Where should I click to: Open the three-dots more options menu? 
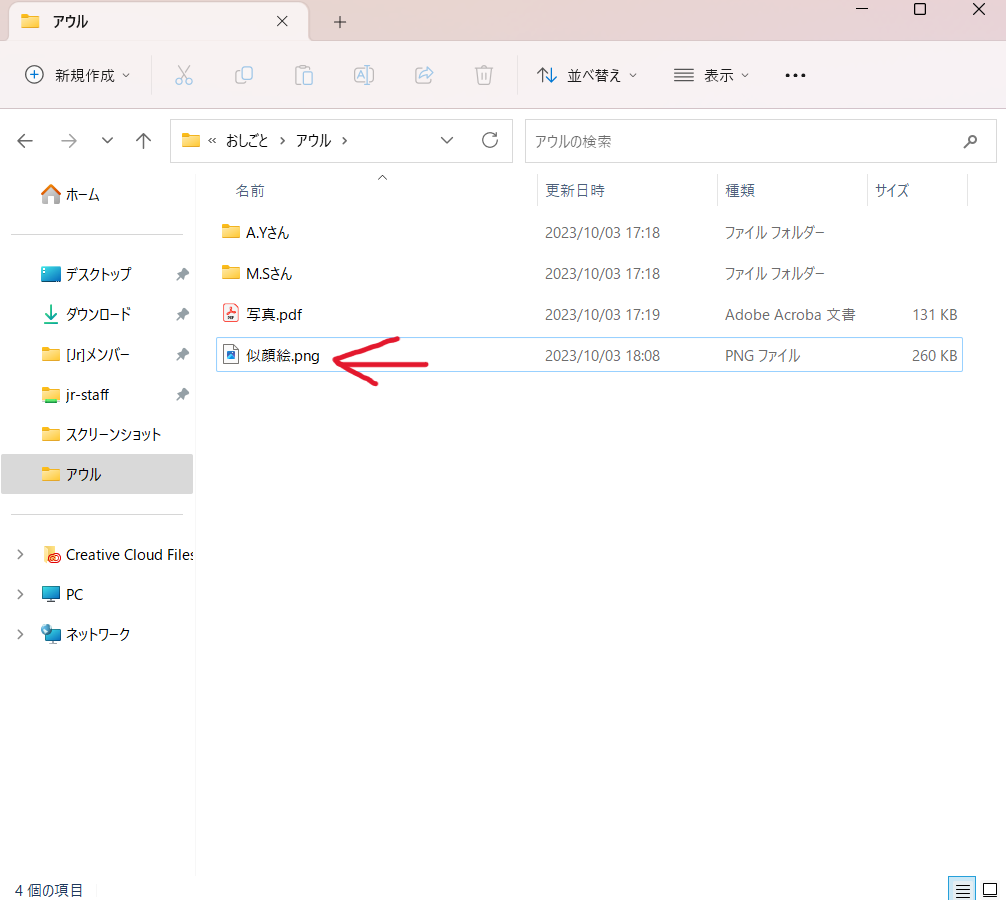point(795,75)
